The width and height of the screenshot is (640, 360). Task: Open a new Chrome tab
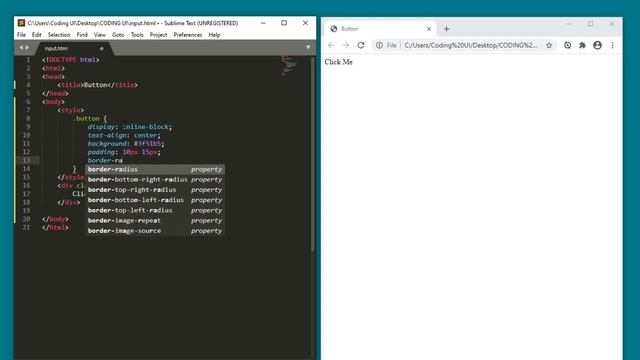[x=446, y=29]
